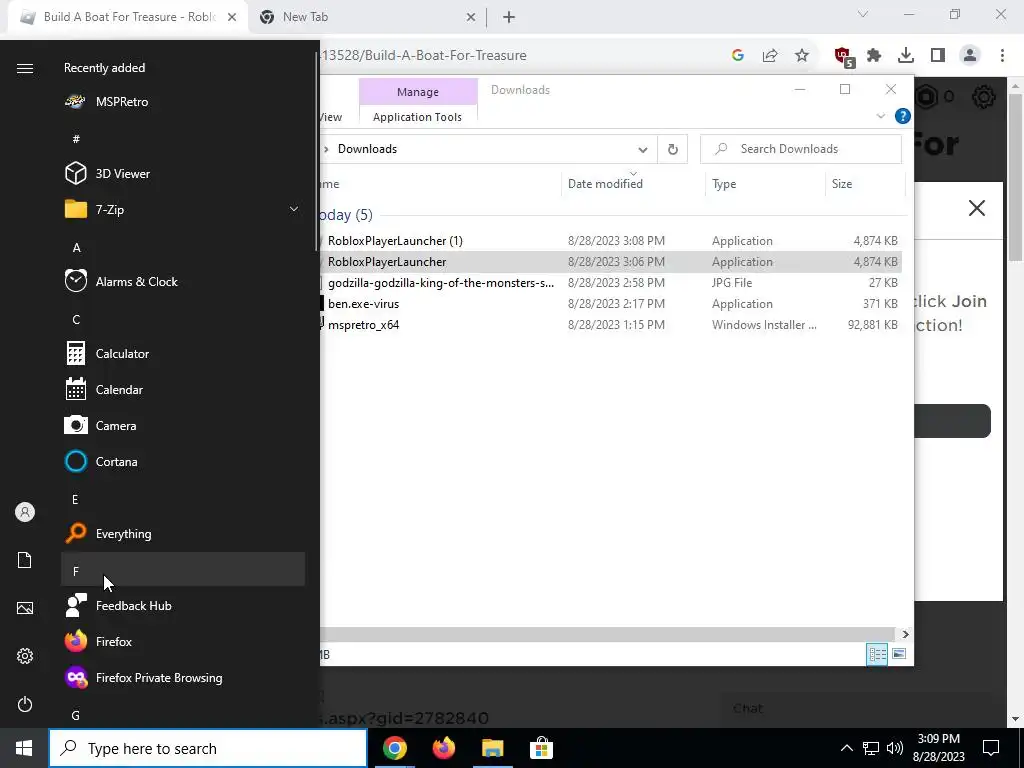Refresh the Downloads folder

tap(673, 150)
